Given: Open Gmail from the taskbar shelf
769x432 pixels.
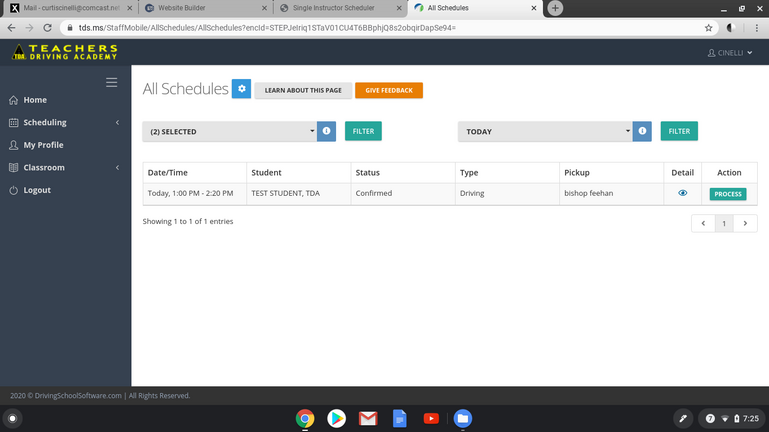Looking at the screenshot, I should 368,418.
